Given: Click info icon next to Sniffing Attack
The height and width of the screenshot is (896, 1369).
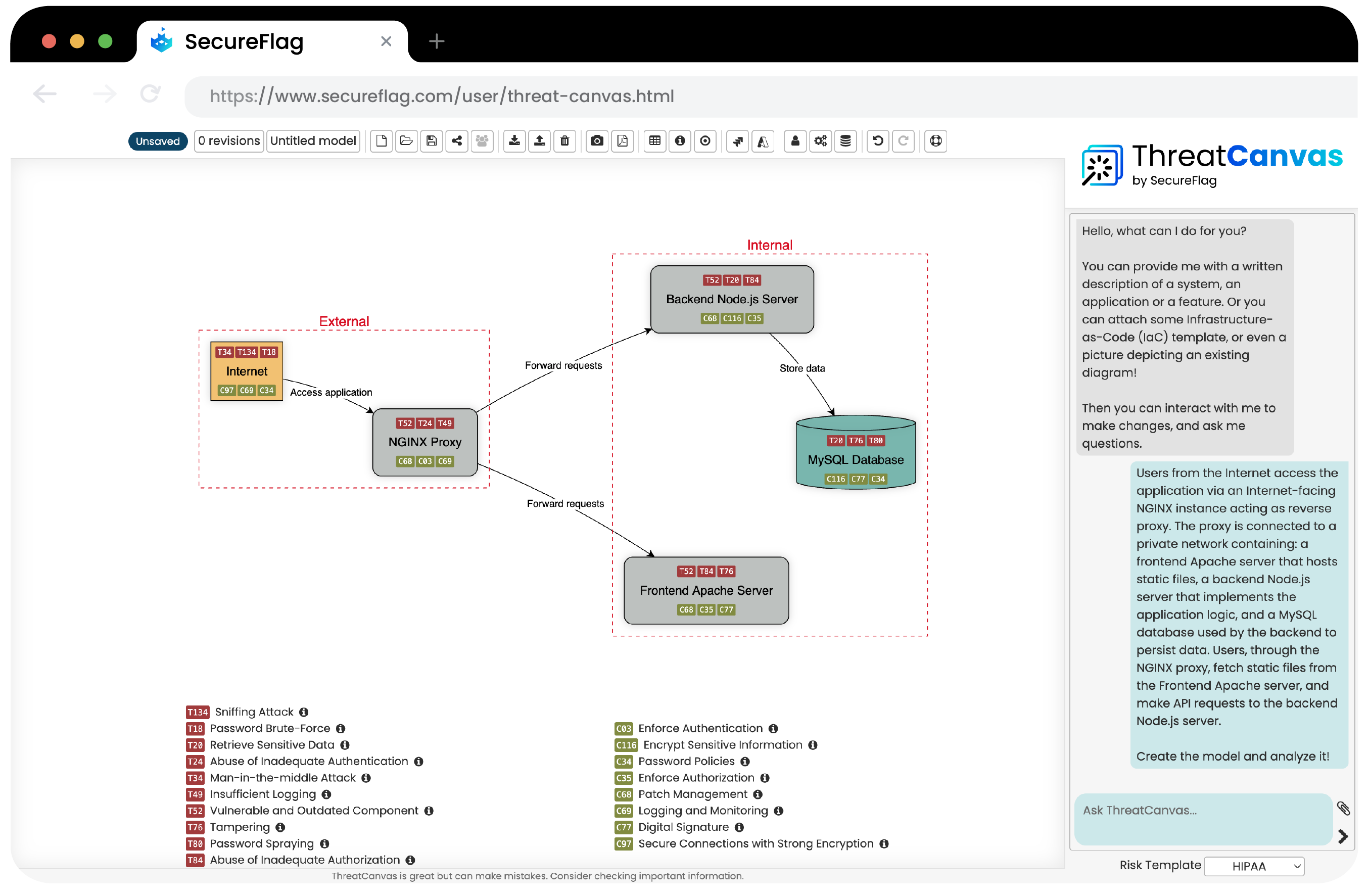Looking at the screenshot, I should click(x=304, y=712).
